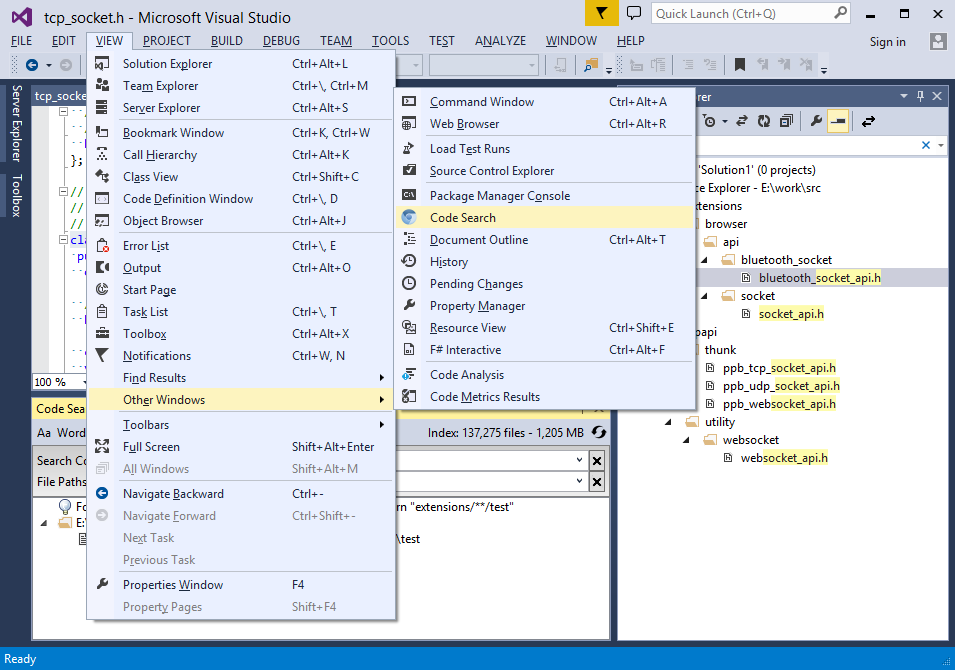The image size is (955, 670).
Task: Select websocket_api.h in the tree
Action: click(x=784, y=458)
